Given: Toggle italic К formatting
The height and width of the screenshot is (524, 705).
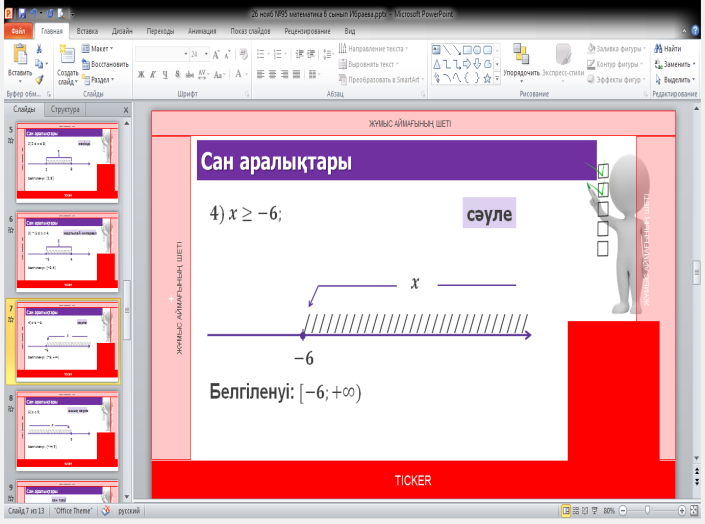Looking at the screenshot, I should coord(153,74).
